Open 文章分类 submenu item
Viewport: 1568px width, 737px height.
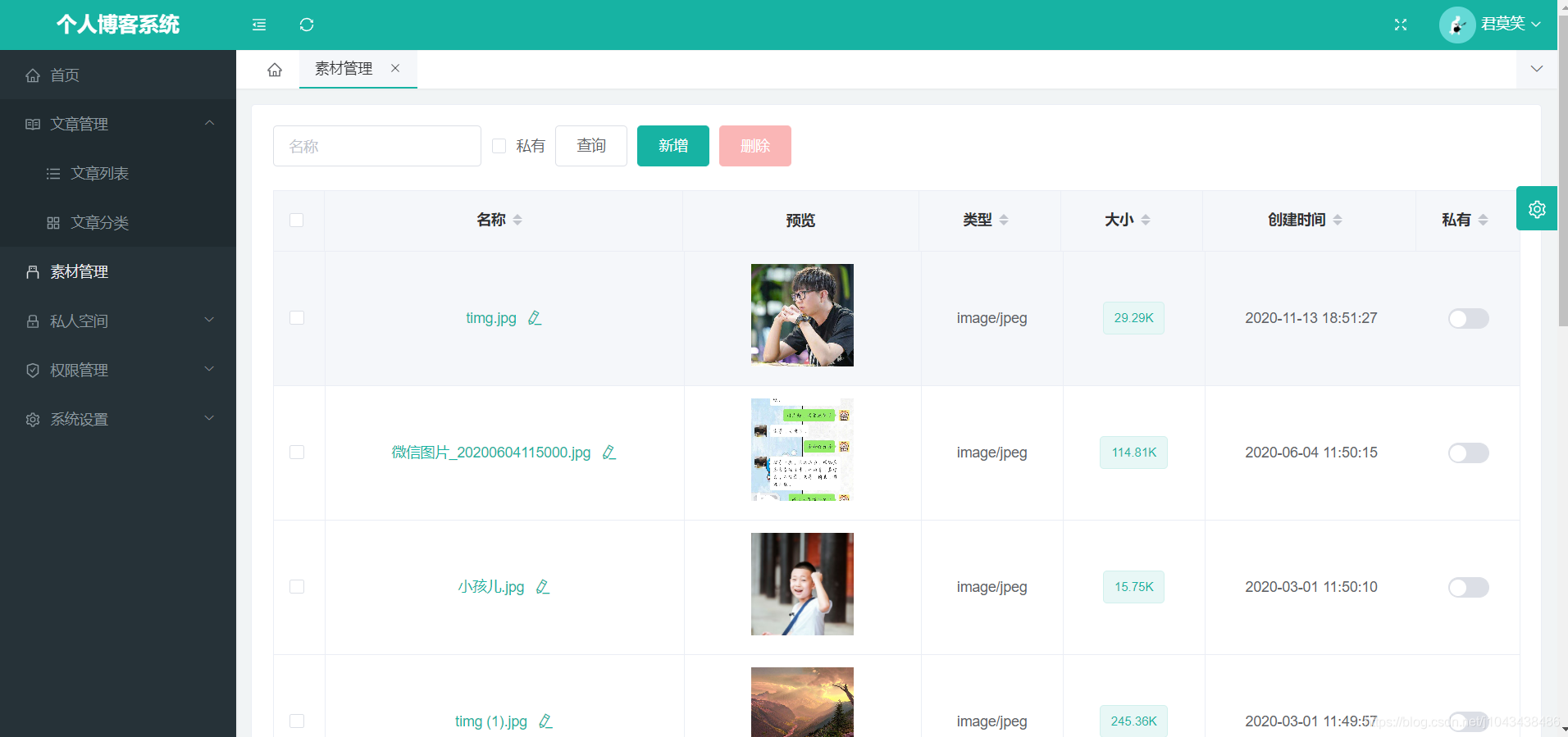click(118, 222)
